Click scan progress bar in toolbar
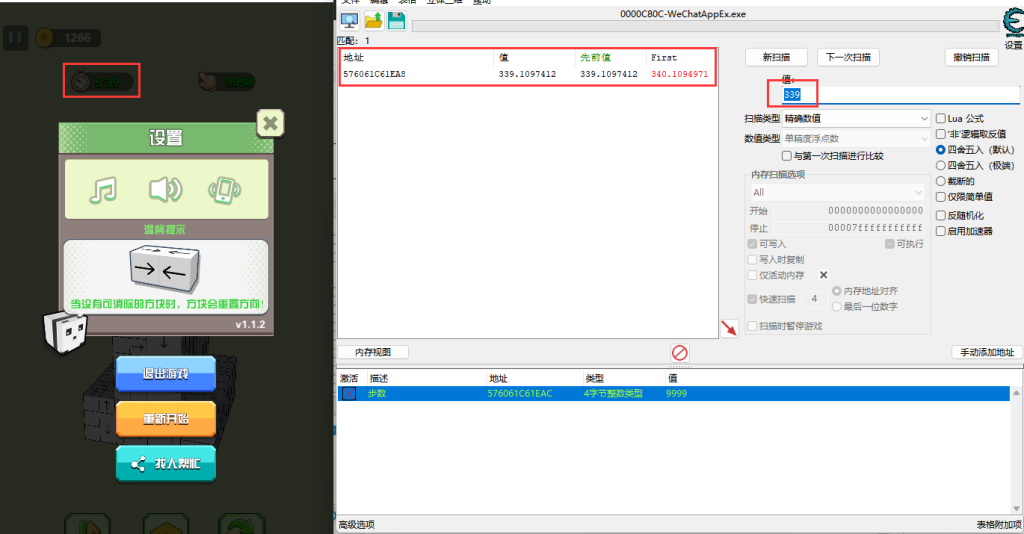 coord(705,26)
